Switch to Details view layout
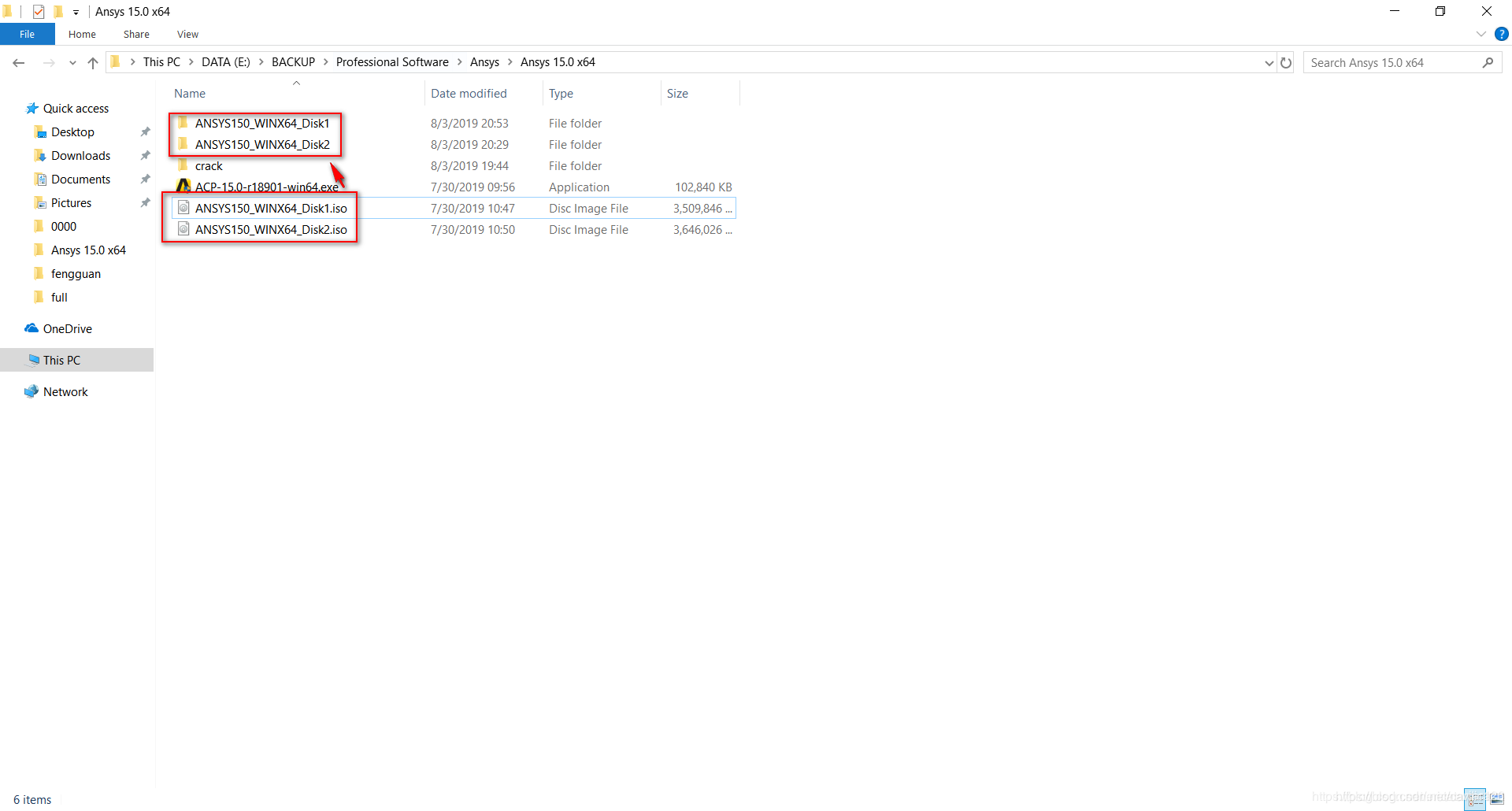The width and height of the screenshot is (1512, 811). (x=1475, y=799)
